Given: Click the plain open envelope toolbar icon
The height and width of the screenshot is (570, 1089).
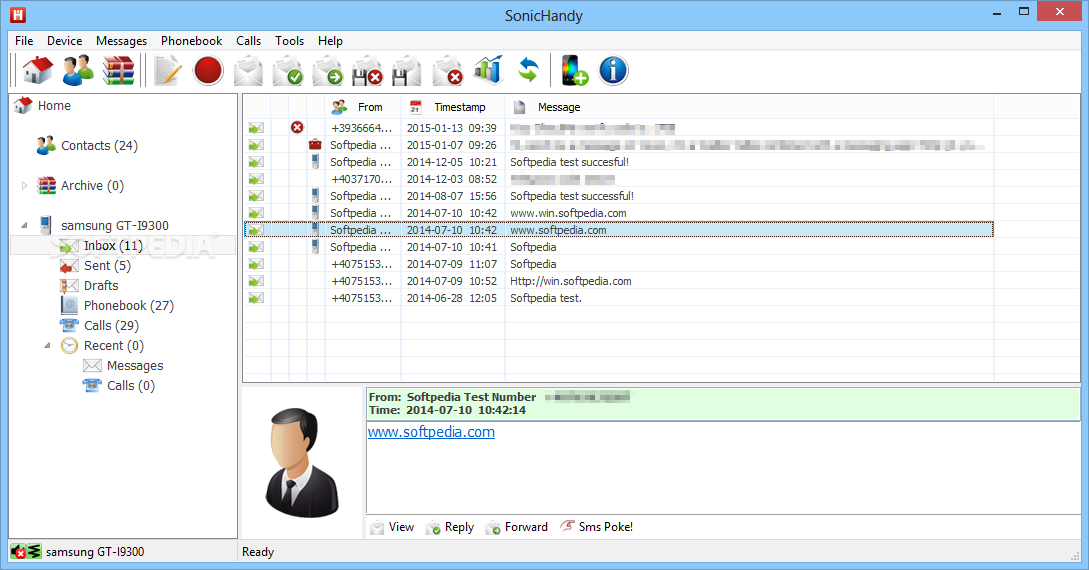Looking at the screenshot, I should click(248, 70).
